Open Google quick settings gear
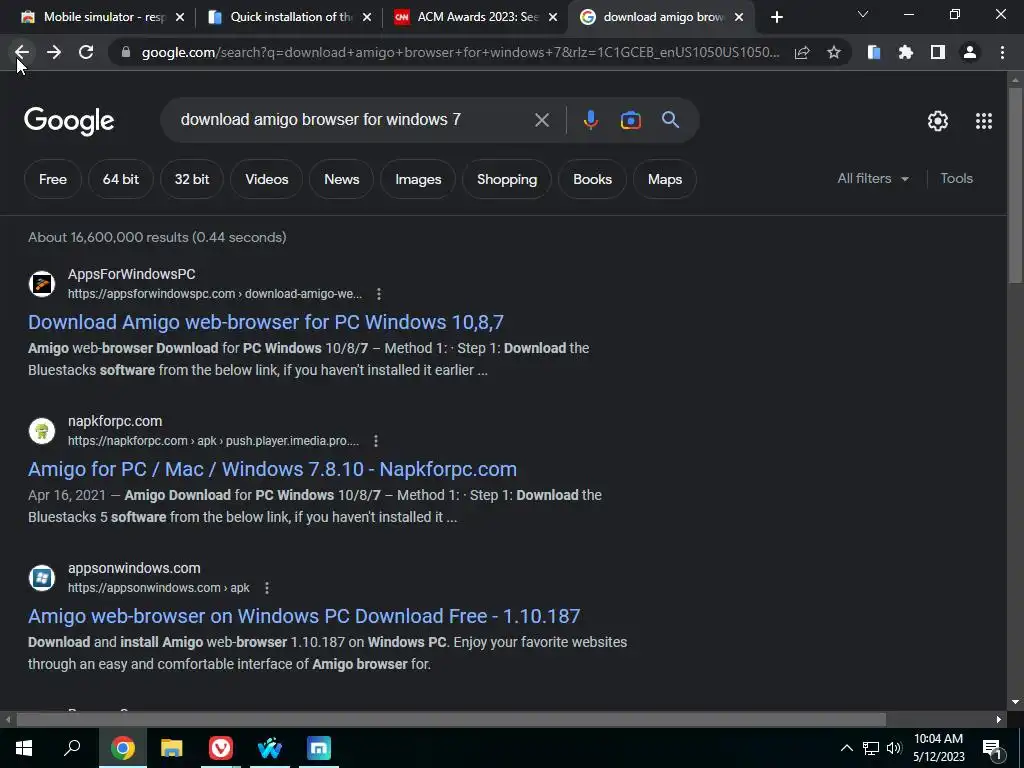 pyautogui.click(x=938, y=121)
